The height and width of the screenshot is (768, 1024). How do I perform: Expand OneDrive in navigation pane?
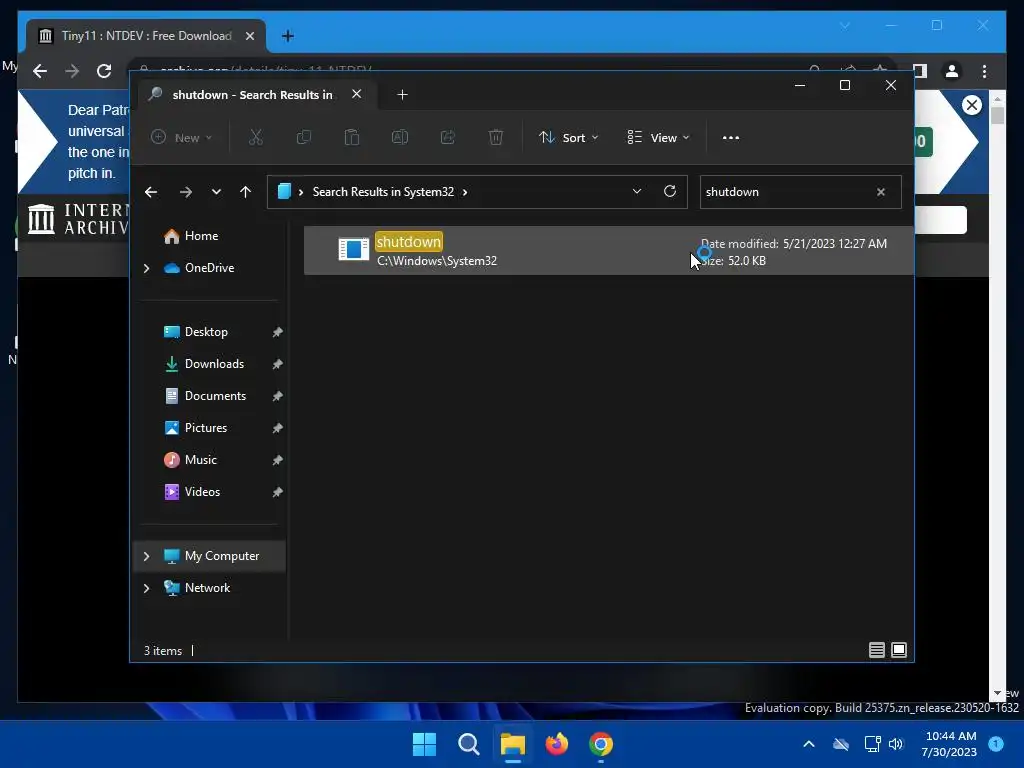[x=146, y=268]
